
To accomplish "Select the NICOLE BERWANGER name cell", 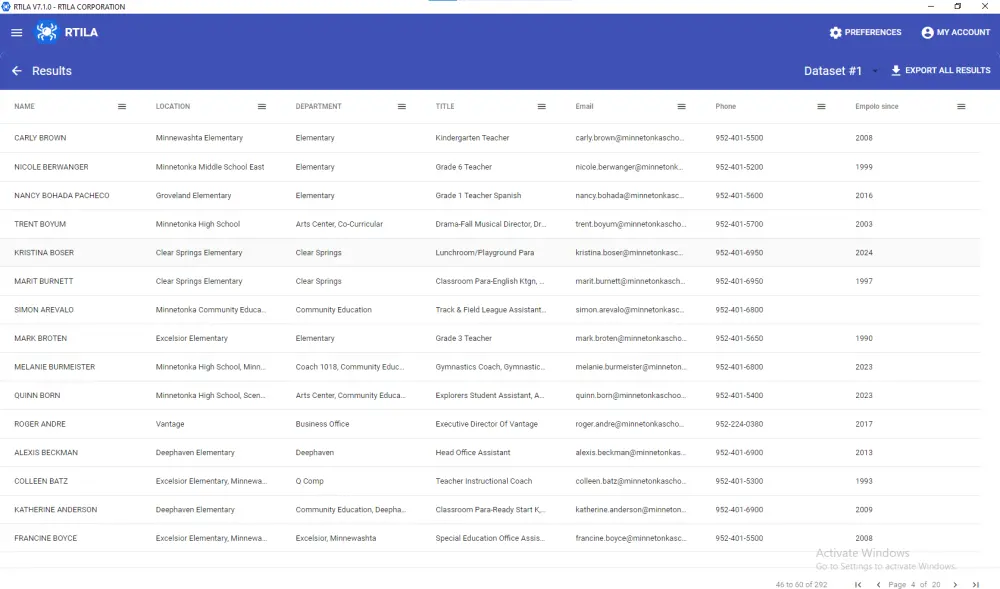I will click(x=52, y=167).
